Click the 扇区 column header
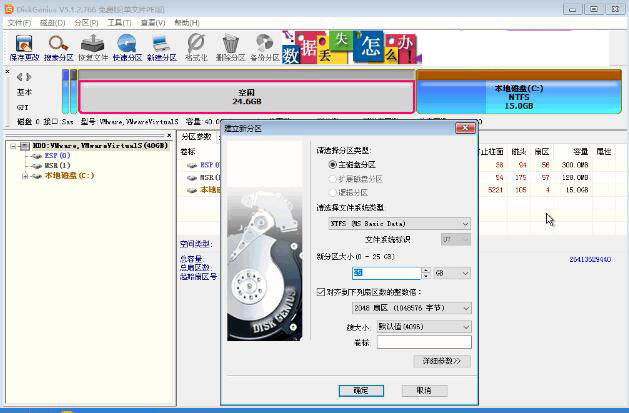 tap(542, 152)
